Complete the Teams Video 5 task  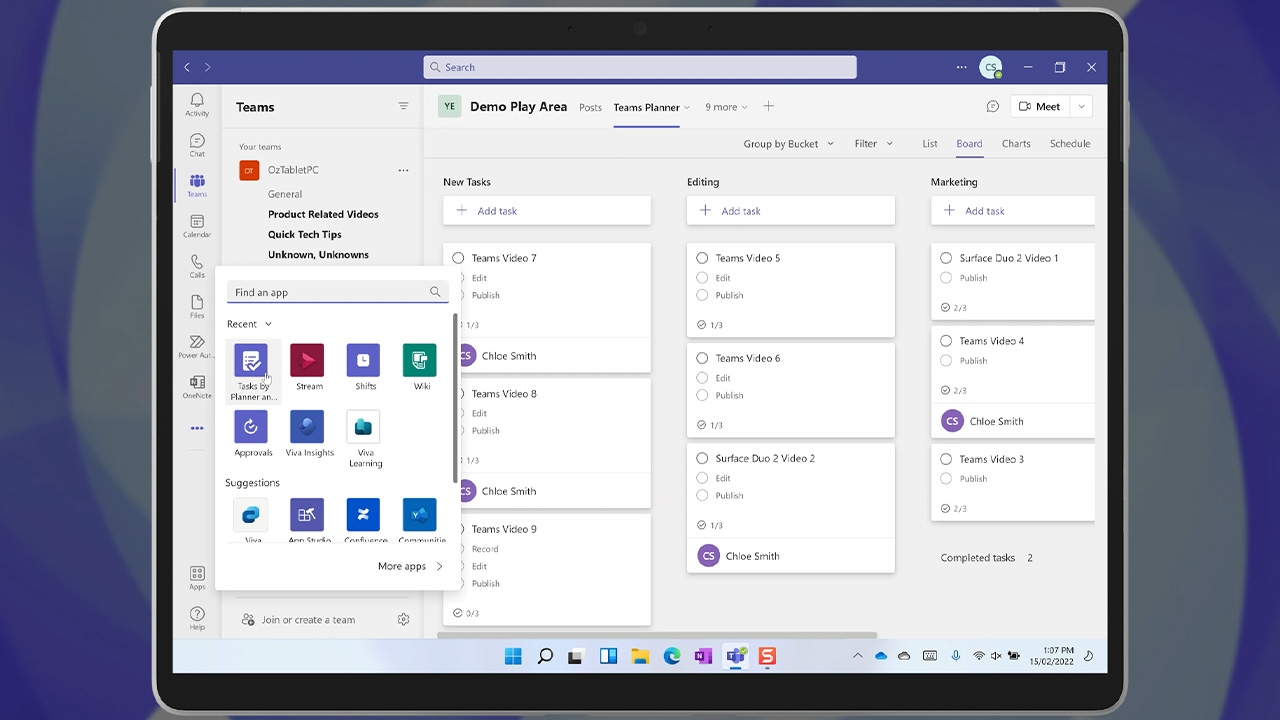pyautogui.click(x=702, y=258)
